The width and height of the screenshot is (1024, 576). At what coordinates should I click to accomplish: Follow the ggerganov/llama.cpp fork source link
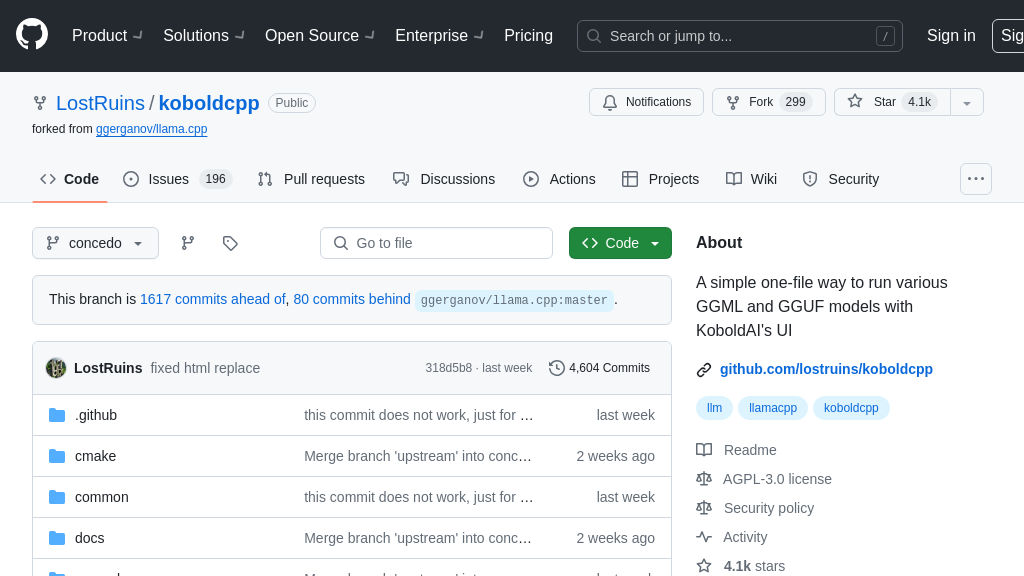(152, 129)
